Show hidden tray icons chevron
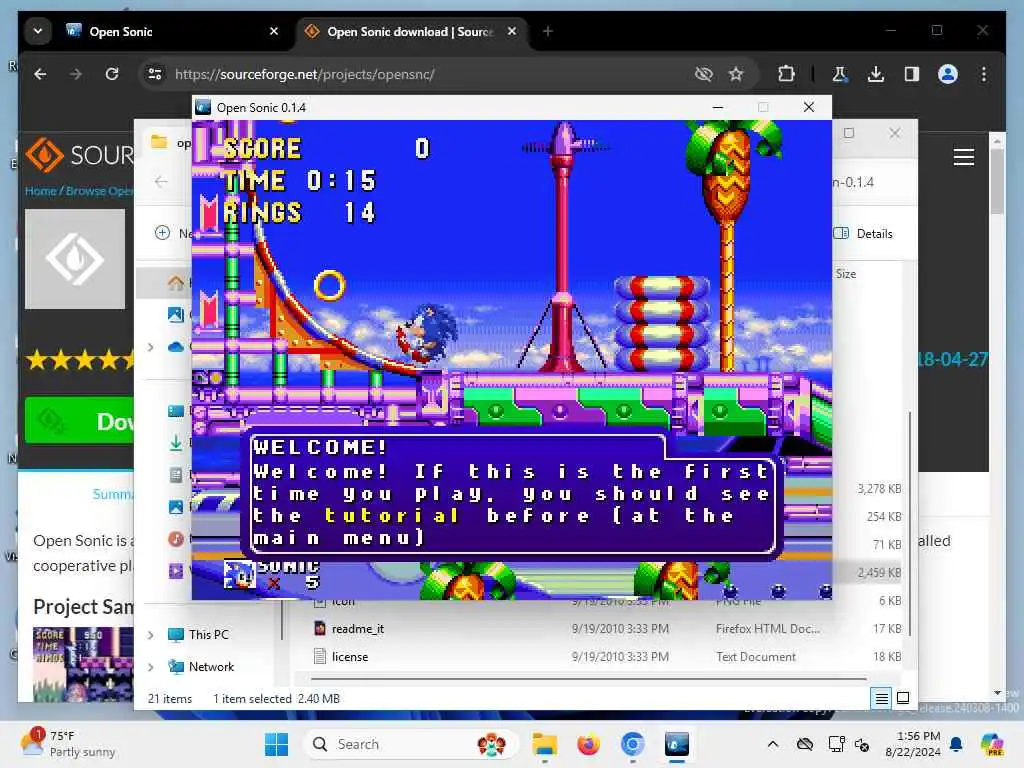This screenshot has height=768, width=1024. (773, 744)
